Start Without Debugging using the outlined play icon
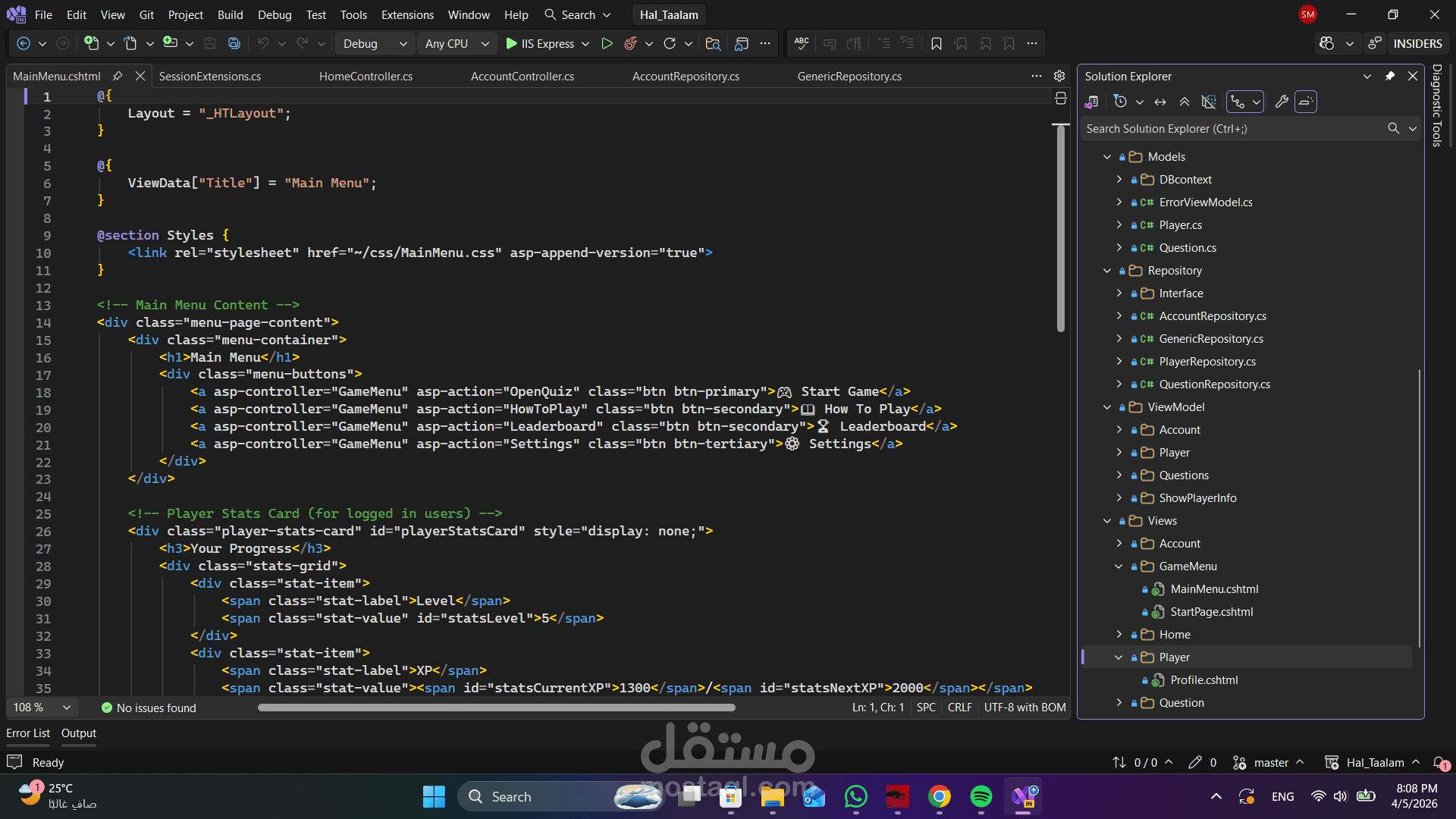The image size is (1456, 819). point(607,44)
